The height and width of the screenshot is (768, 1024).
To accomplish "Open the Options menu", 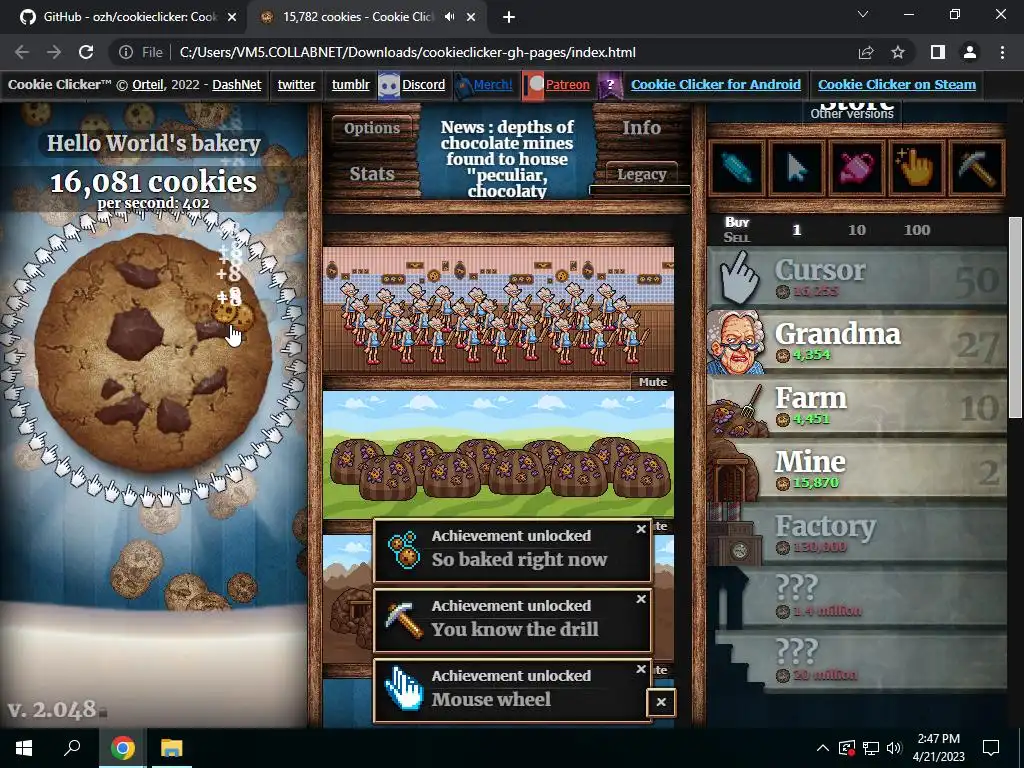I will click(x=372, y=128).
